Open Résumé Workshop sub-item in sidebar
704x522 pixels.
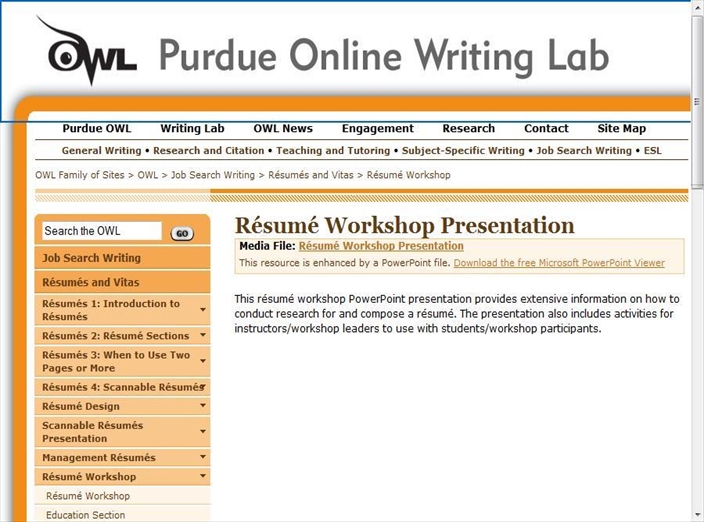pos(88,496)
